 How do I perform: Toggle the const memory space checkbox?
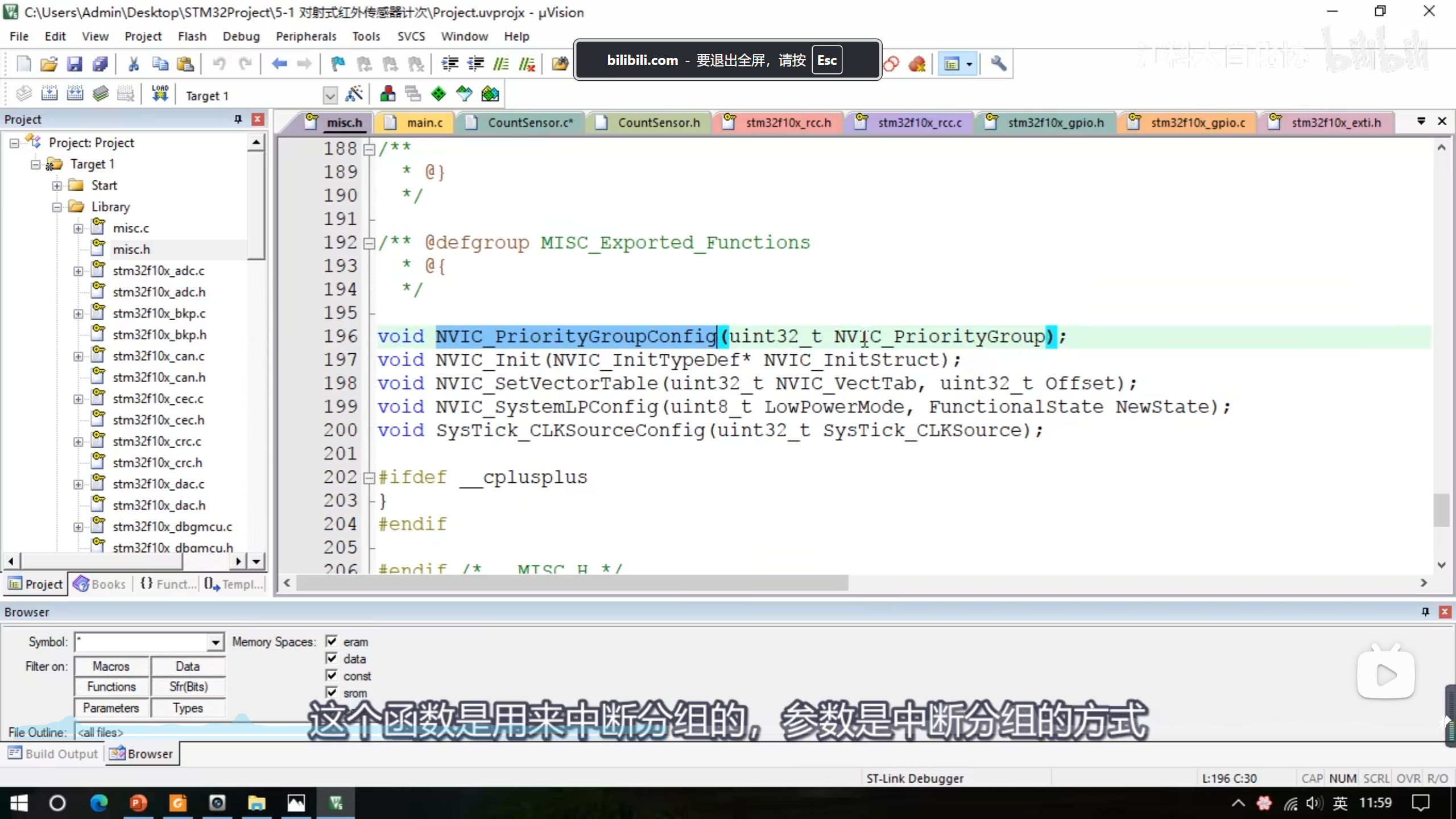[332, 675]
